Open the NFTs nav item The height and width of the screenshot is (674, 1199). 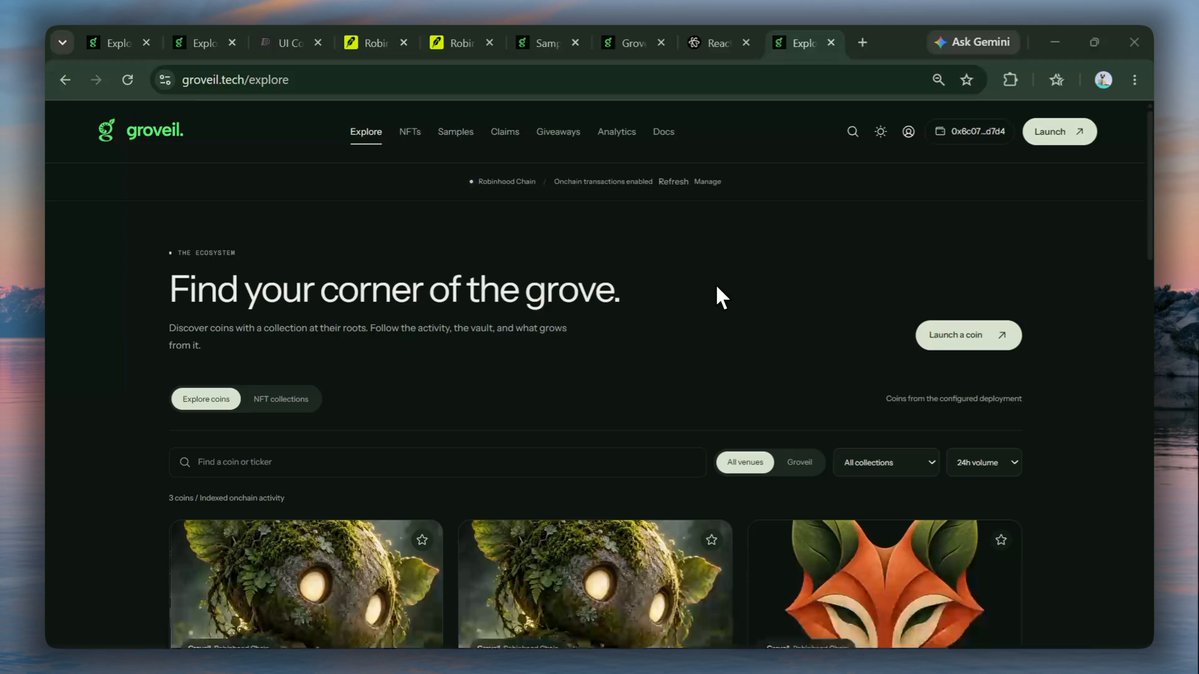(410, 132)
